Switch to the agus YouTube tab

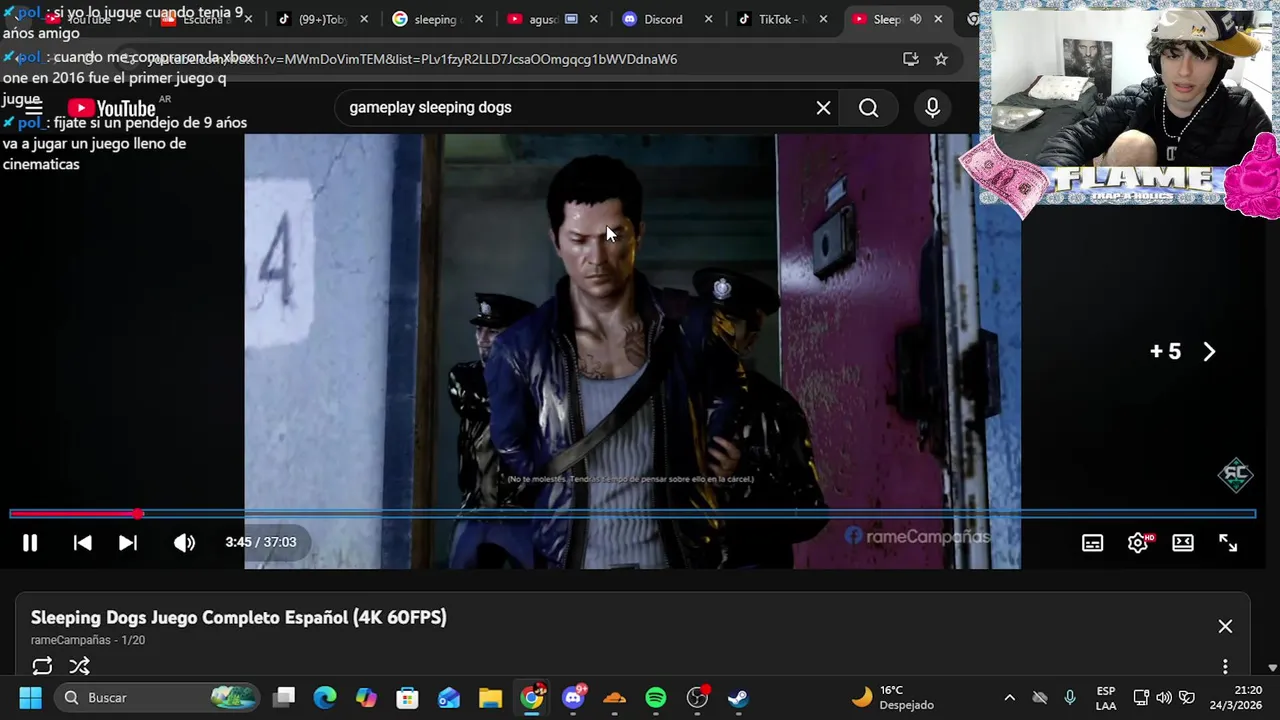551,19
